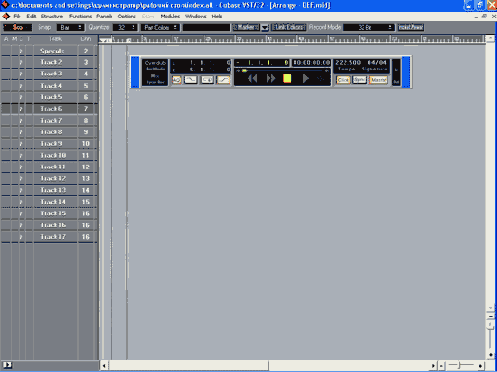Toggle the AQ automatic quantize button
This screenshot has height=372, width=497.
click(x=176, y=80)
